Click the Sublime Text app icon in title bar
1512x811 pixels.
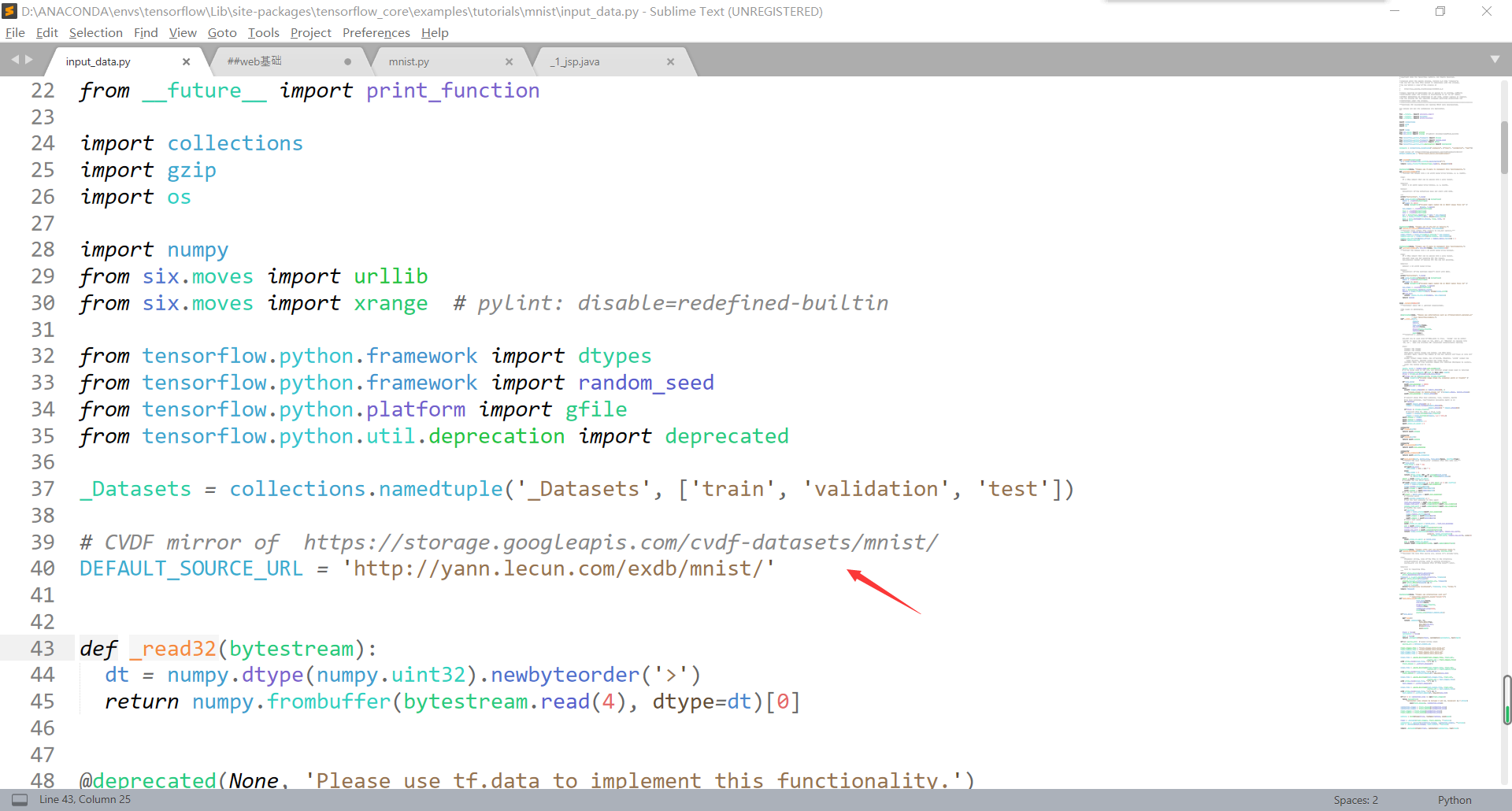[10, 11]
